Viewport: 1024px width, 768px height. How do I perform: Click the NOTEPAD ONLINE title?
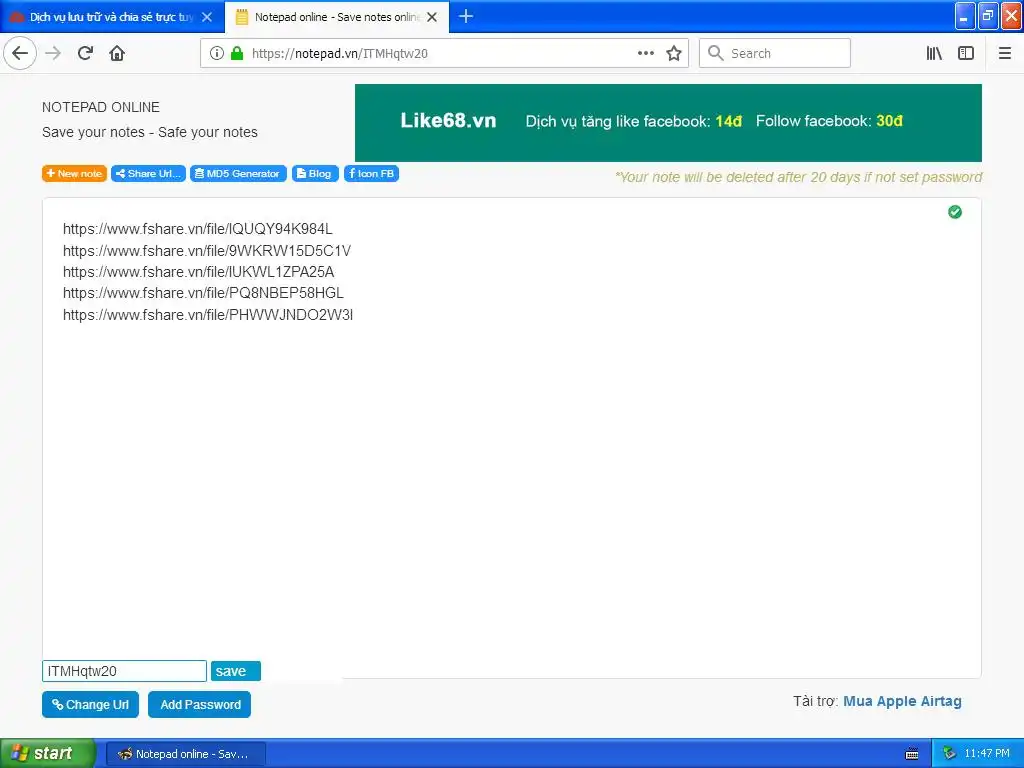[x=101, y=107]
